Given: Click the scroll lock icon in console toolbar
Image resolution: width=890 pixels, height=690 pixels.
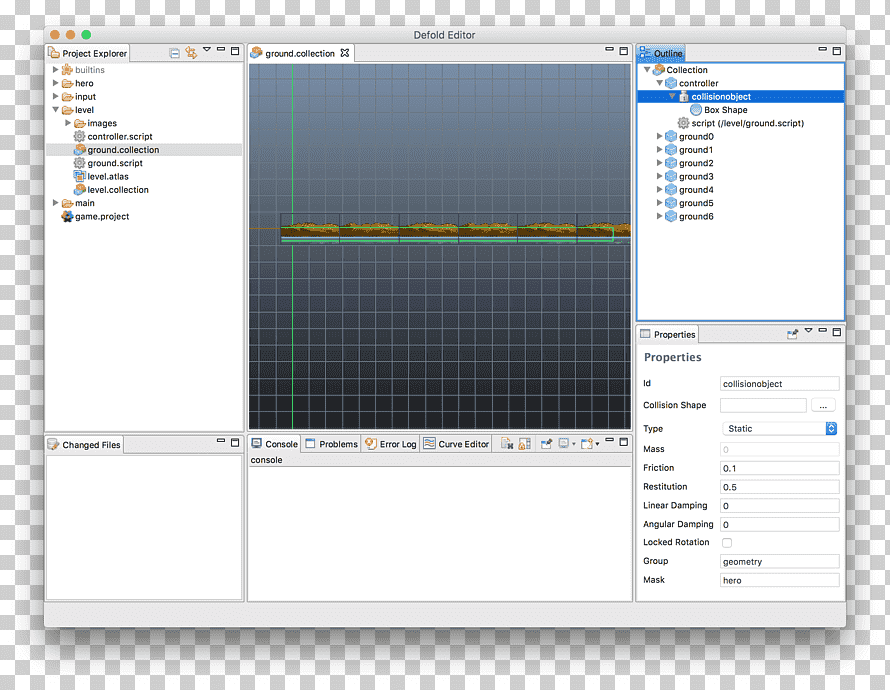Looking at the screenshot, I should [524, 444].
